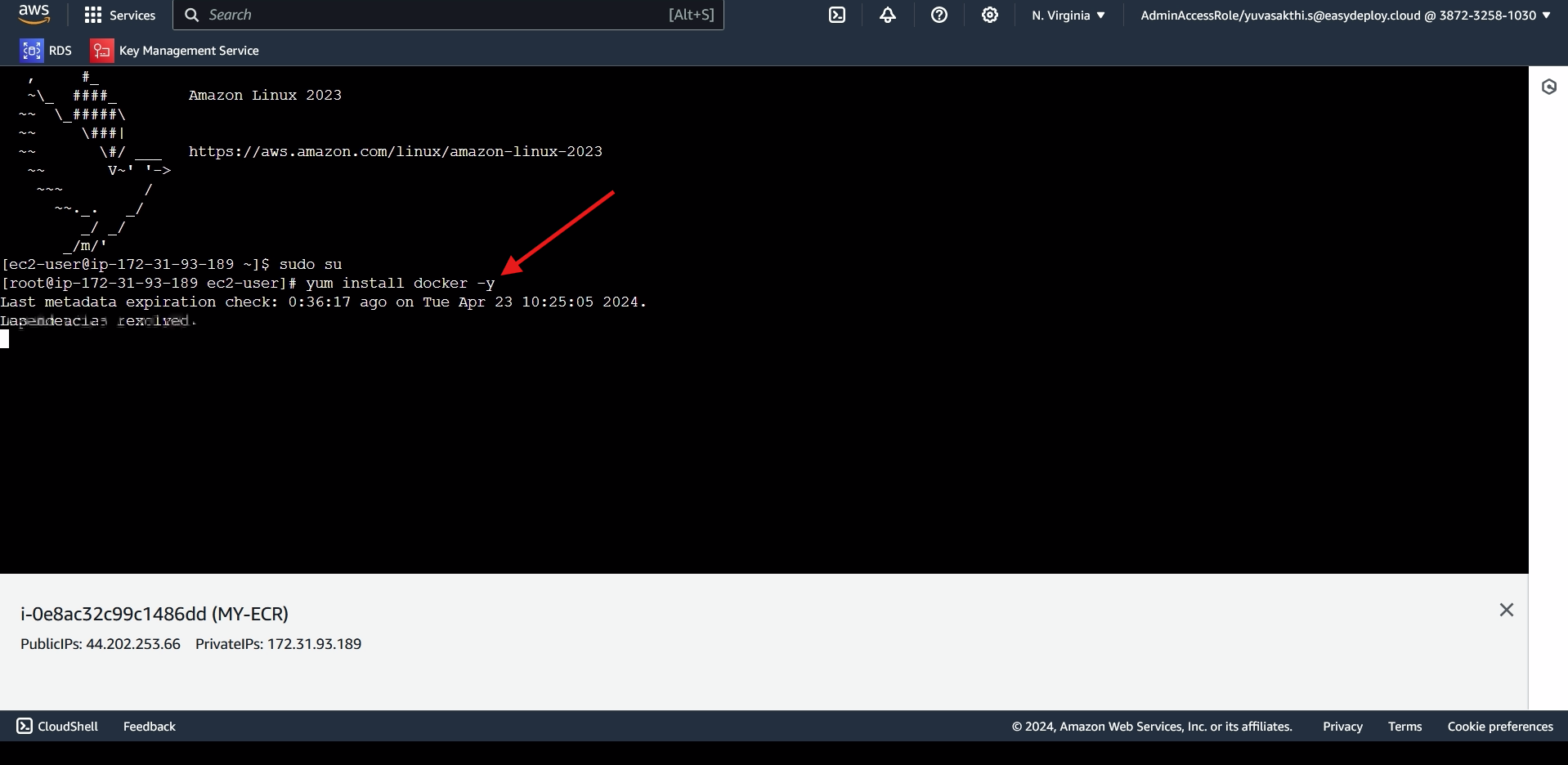
Task: Click the AWS logo home icon
Action: [x=34, y=14]
